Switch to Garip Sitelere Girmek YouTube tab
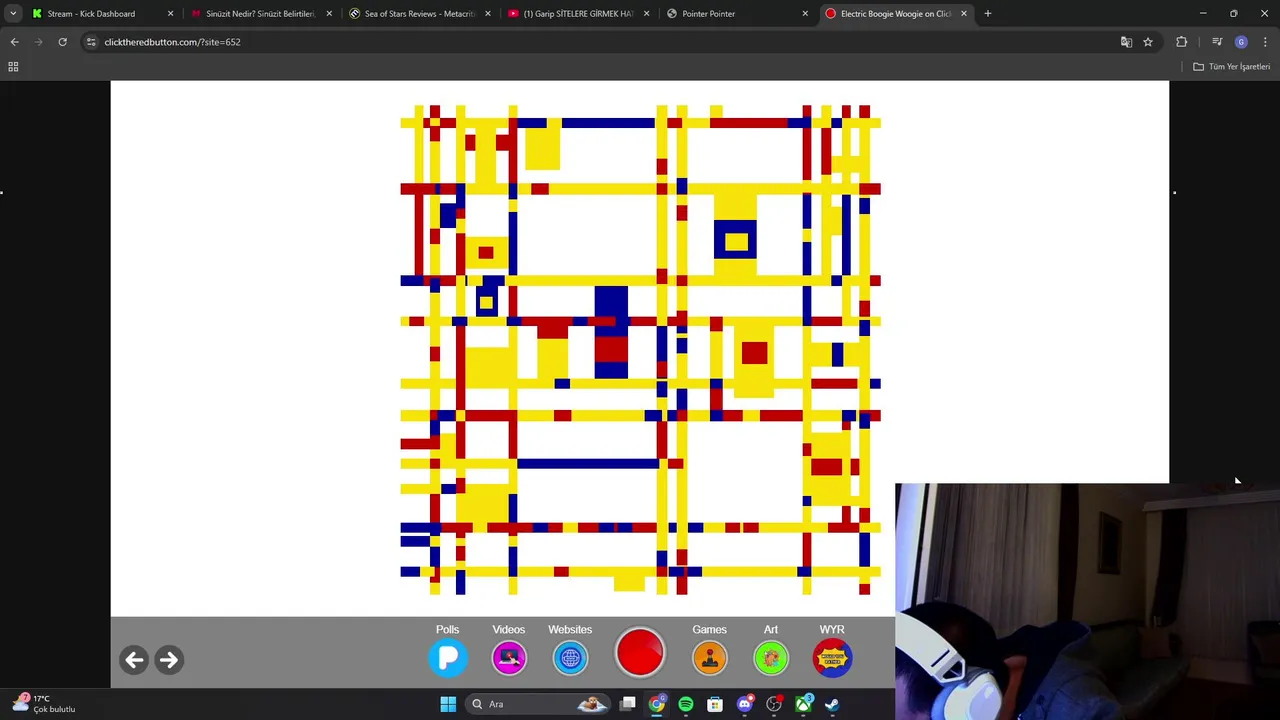 [578, 14]
